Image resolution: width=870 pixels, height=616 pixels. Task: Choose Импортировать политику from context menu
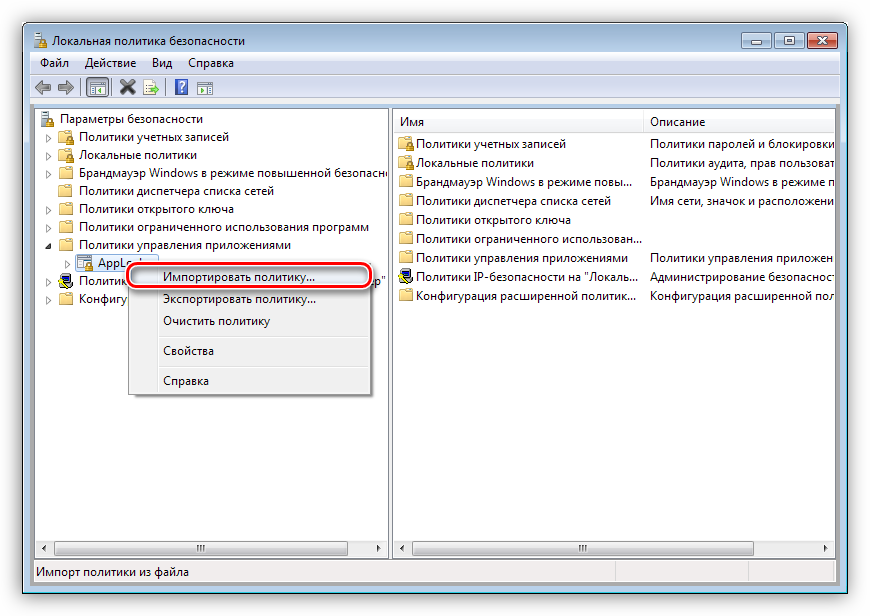pos(239,275)
